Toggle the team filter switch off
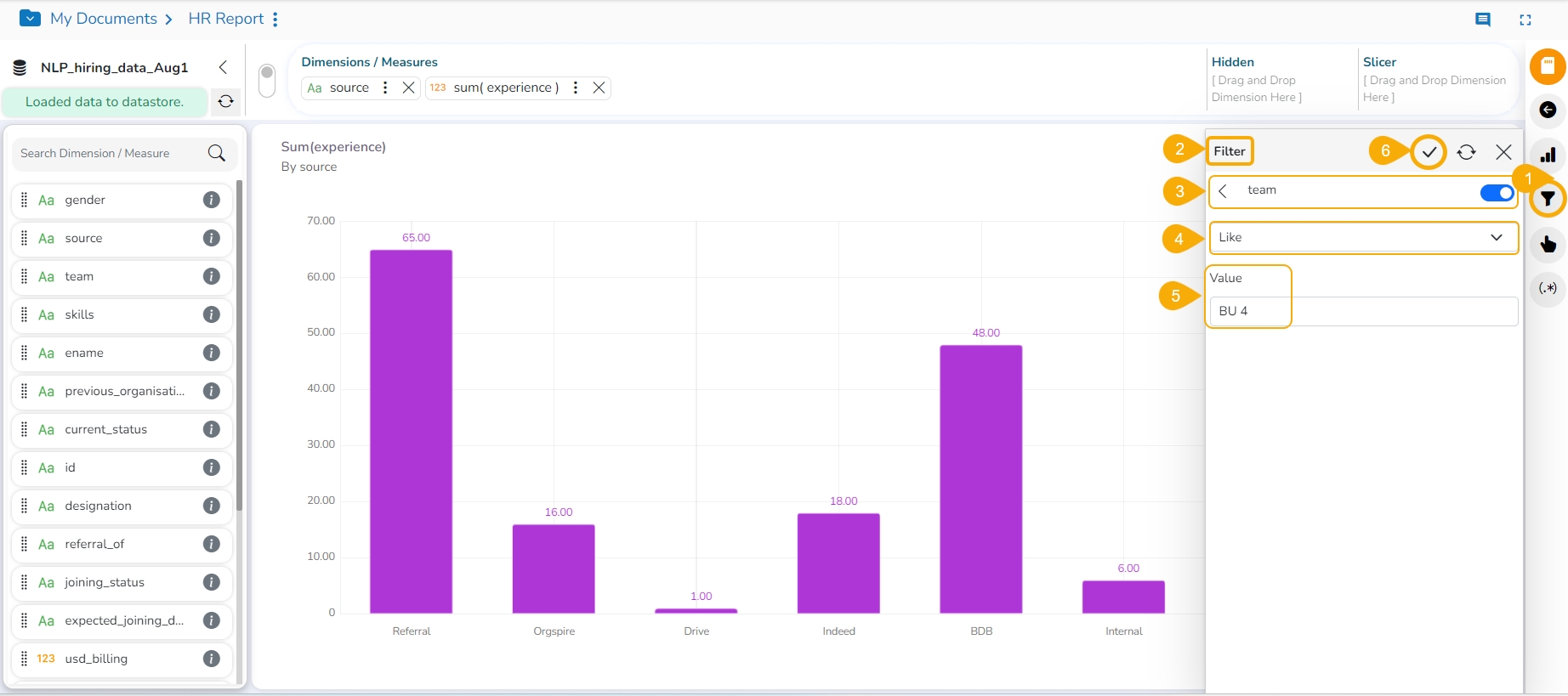Viewport: 1568px width, 696px height. click(x=1497, y=193)
